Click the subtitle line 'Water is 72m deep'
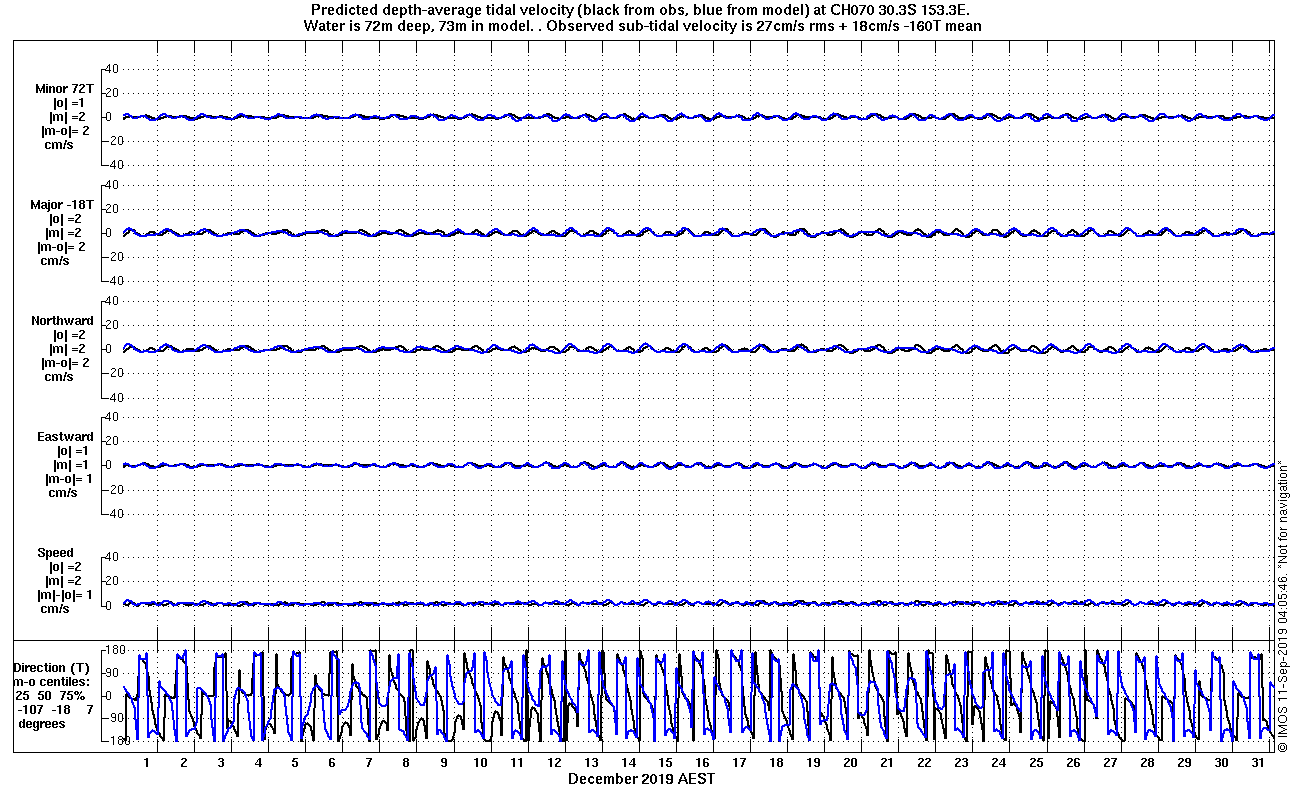Viewport: 1300px width, 800px height. 641,27
